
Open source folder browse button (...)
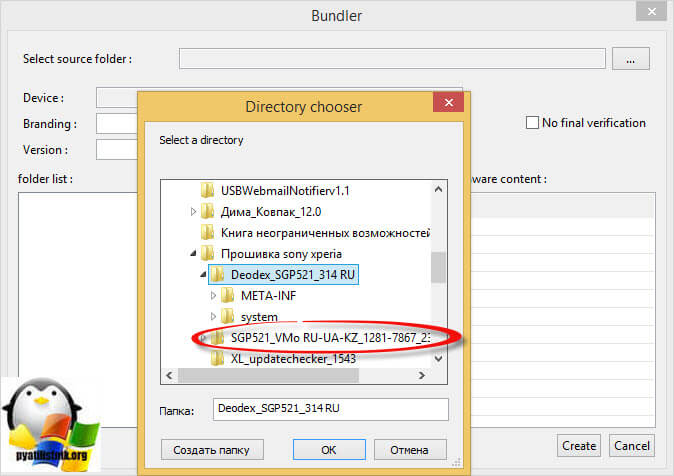pyautogui.click(x=631, y=58)
